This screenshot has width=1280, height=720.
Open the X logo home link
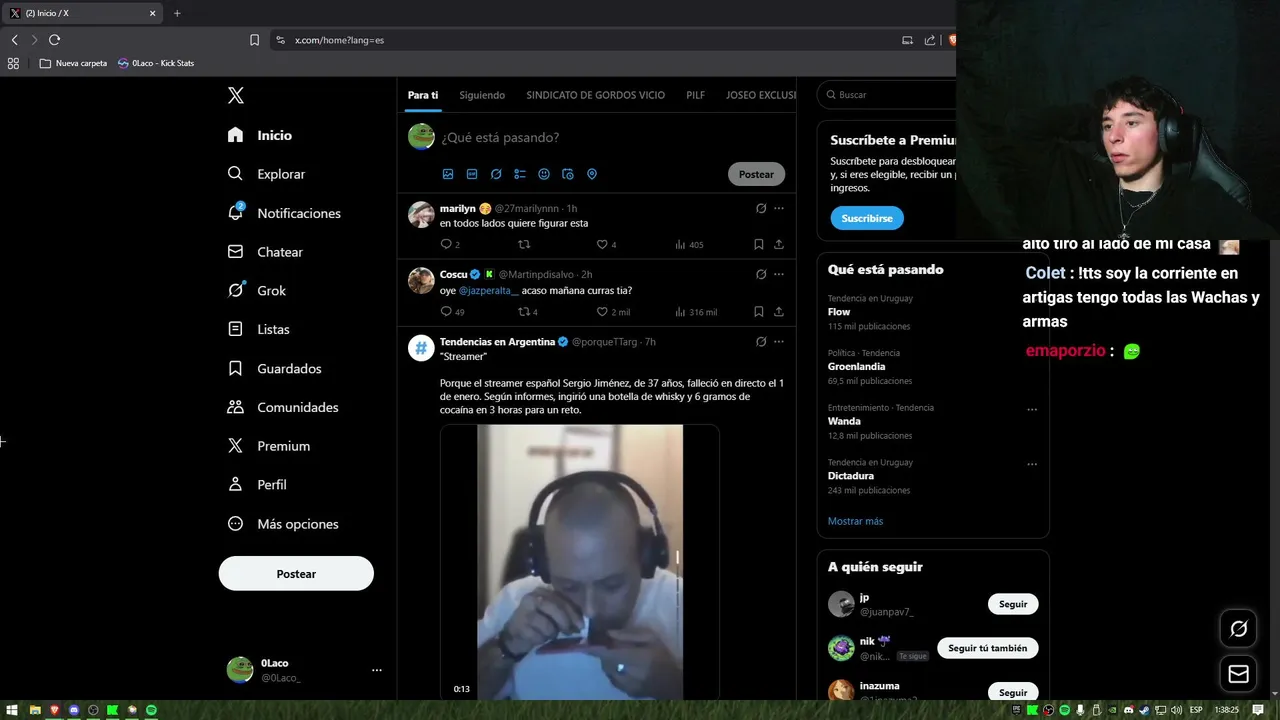pyautogui.click(x=235, y=95)
